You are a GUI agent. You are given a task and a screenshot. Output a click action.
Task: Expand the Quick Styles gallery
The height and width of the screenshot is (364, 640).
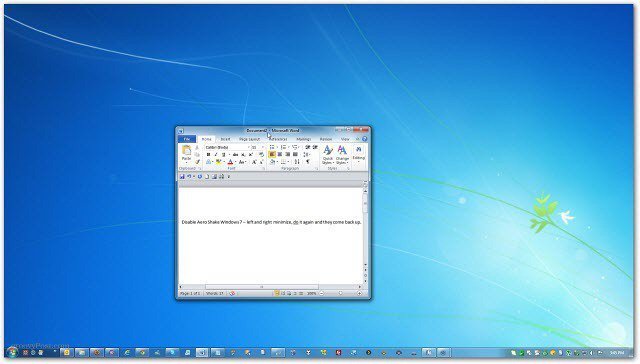[328, 155]
